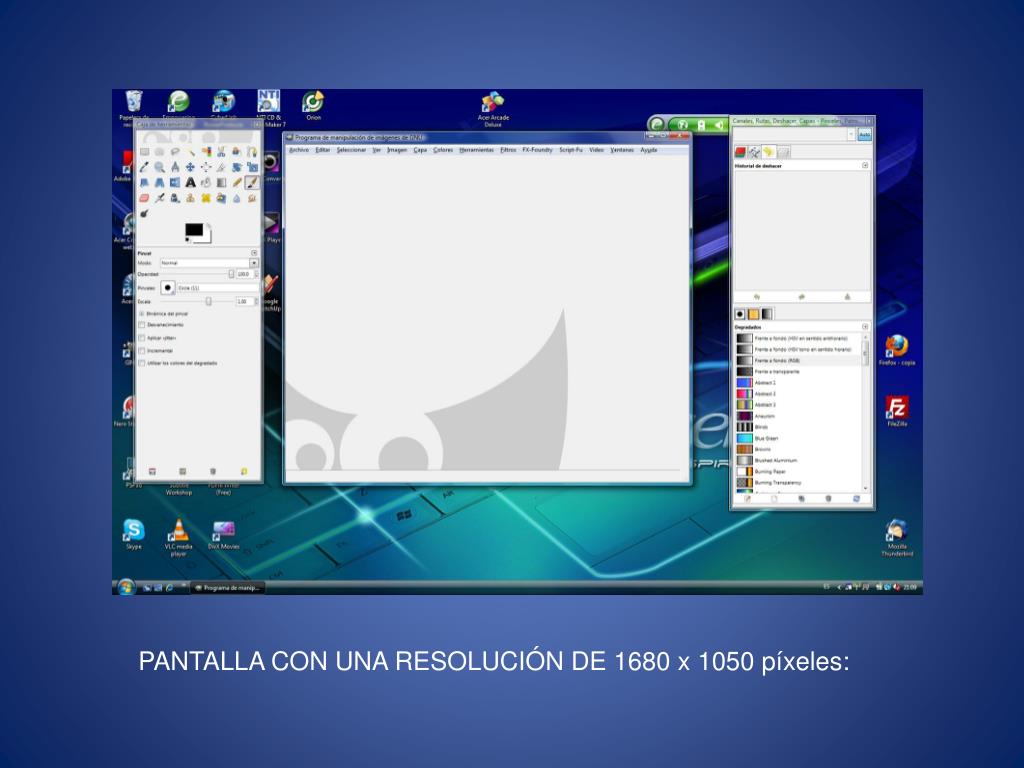Screen dimensions: 1024x768
Task: Select the Crop tool
Action: point(221,167)
